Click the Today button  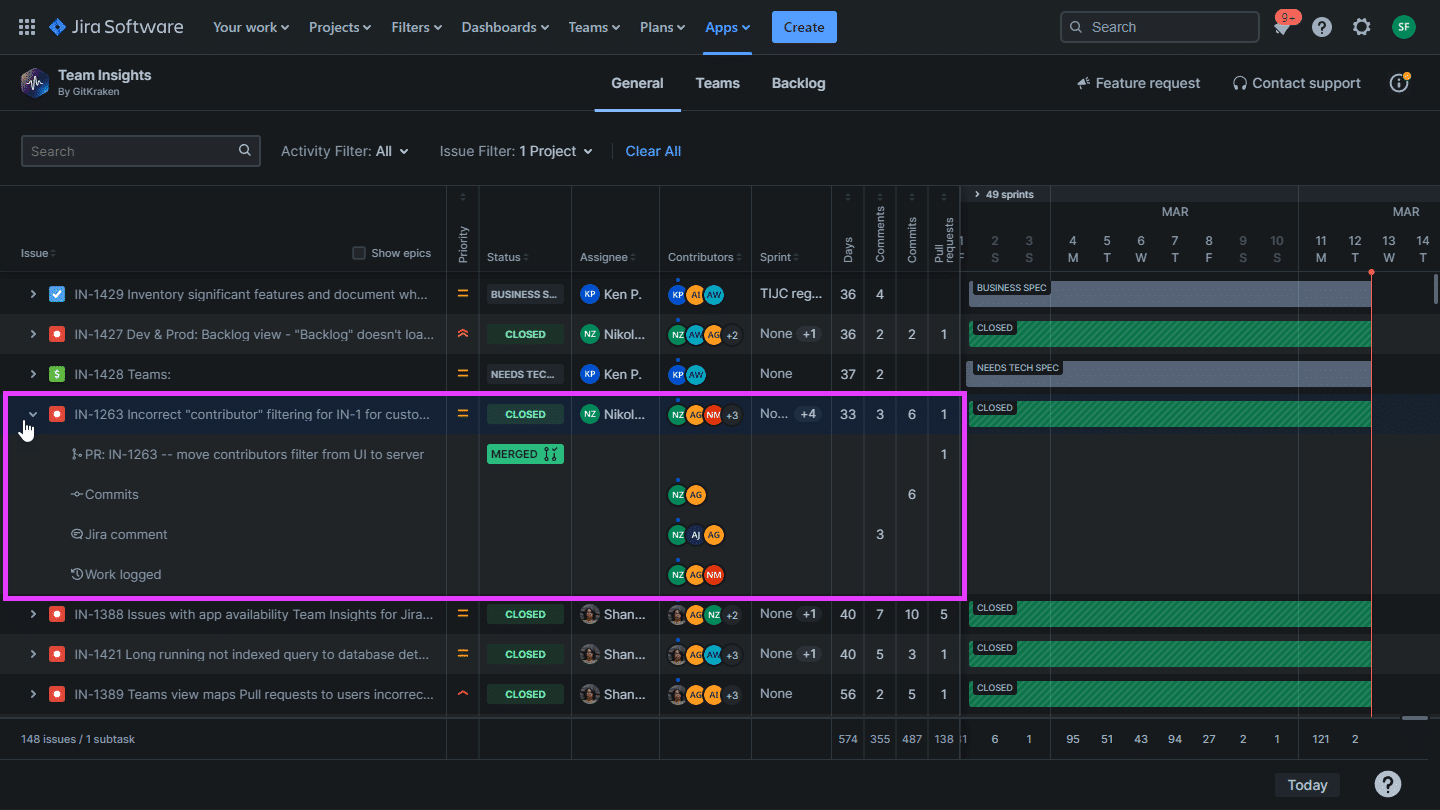click(x=1307, y=785)
